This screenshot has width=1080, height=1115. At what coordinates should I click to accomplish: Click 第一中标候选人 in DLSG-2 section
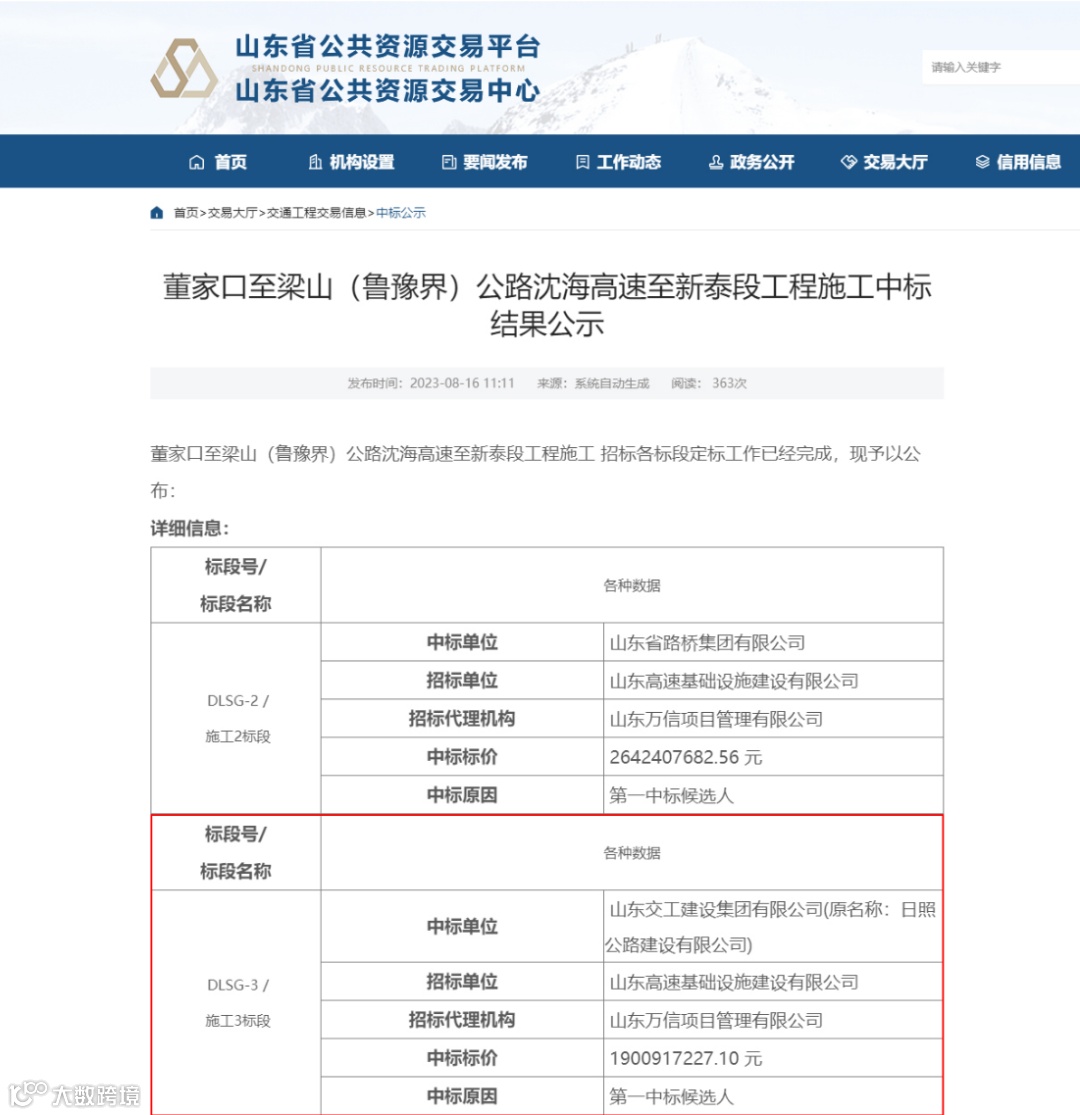coord(671,795)
